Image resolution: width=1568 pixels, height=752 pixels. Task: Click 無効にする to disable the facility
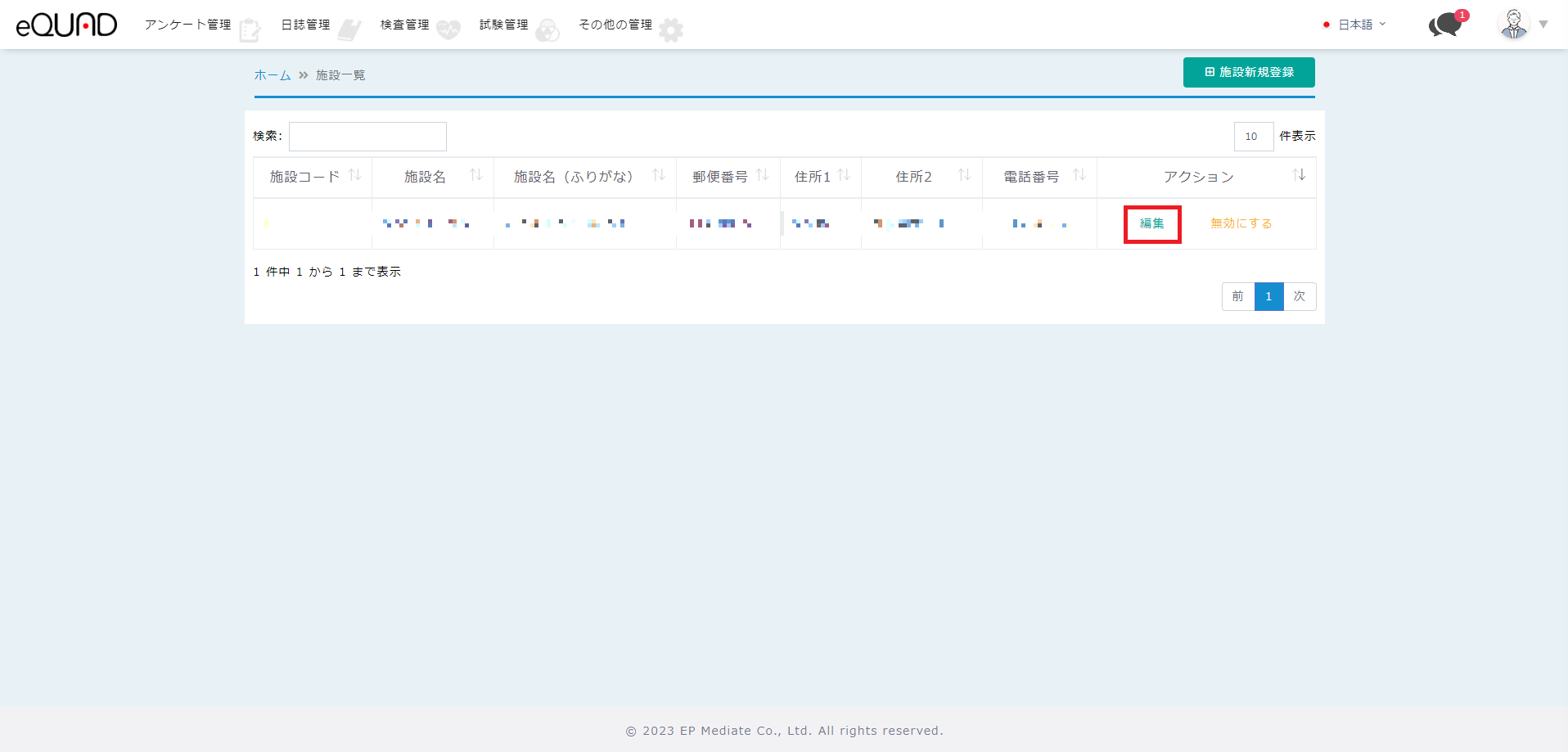1241,223
